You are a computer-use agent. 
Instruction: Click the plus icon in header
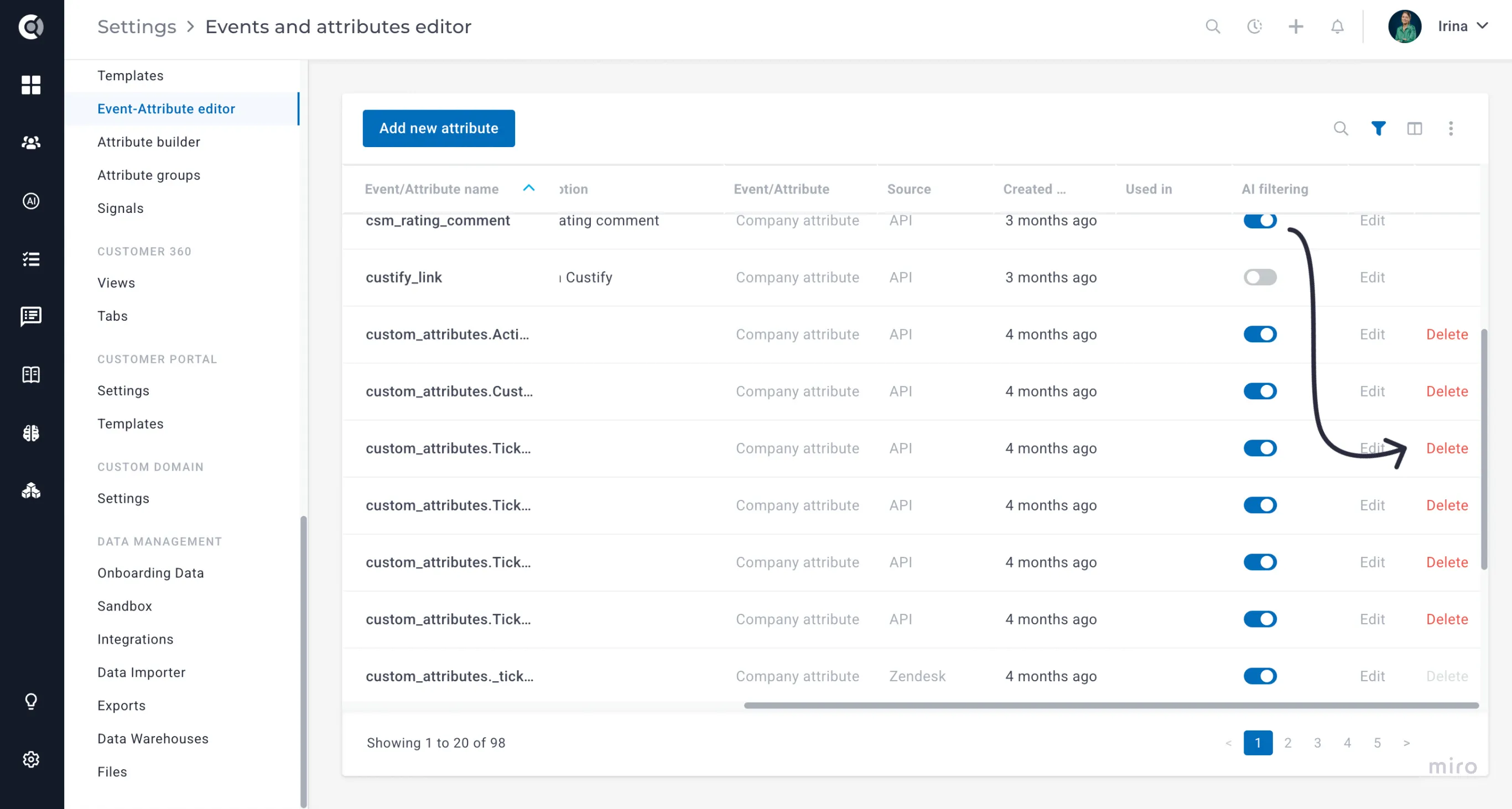(1296, 27)
